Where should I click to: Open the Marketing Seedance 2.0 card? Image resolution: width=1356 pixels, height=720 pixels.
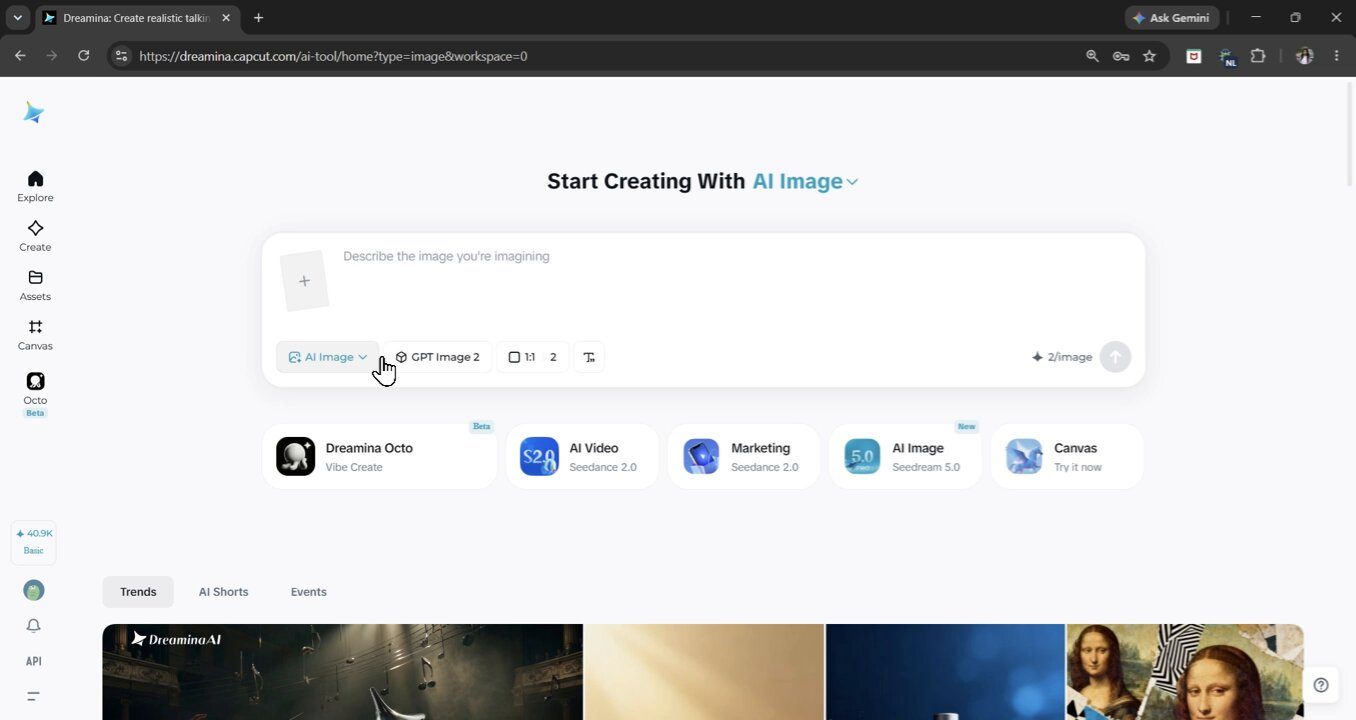[744, 457]
